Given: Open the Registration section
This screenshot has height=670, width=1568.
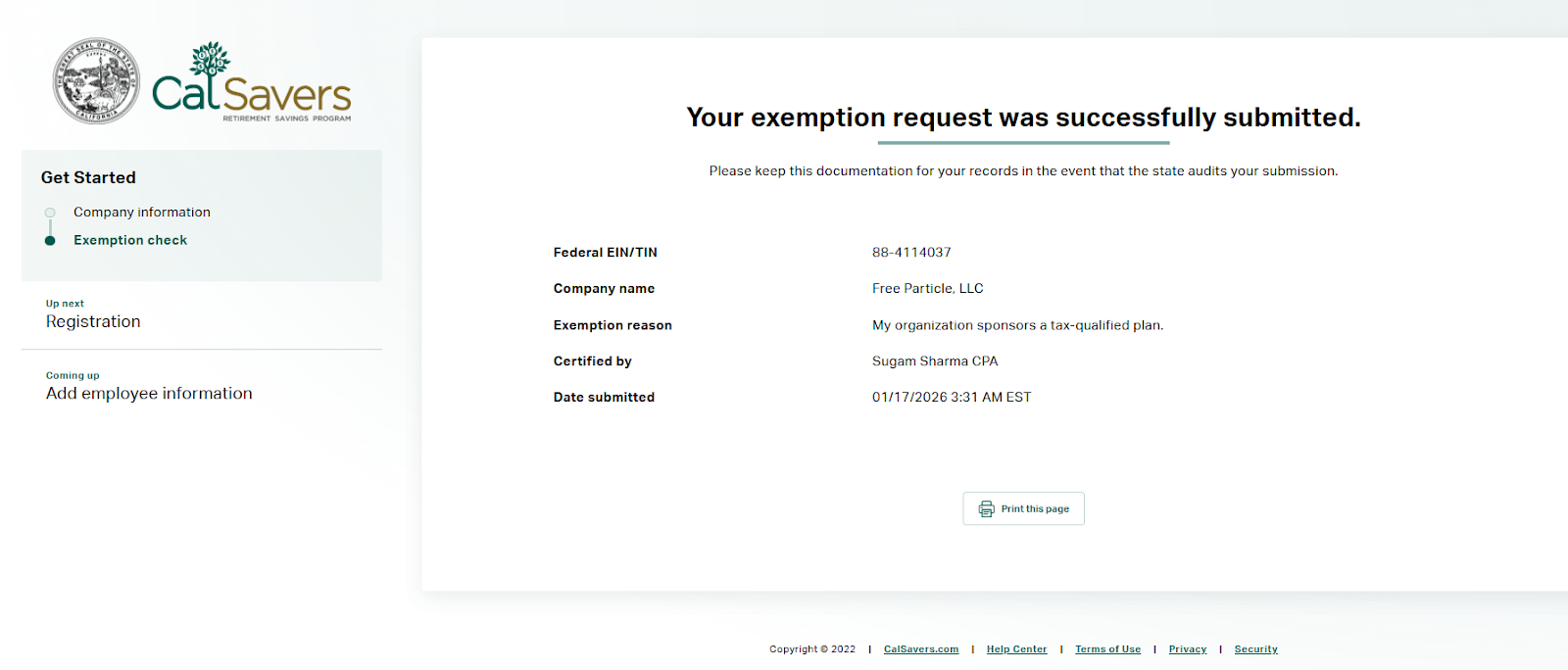Looking at the screenshot, I should 93,321.
